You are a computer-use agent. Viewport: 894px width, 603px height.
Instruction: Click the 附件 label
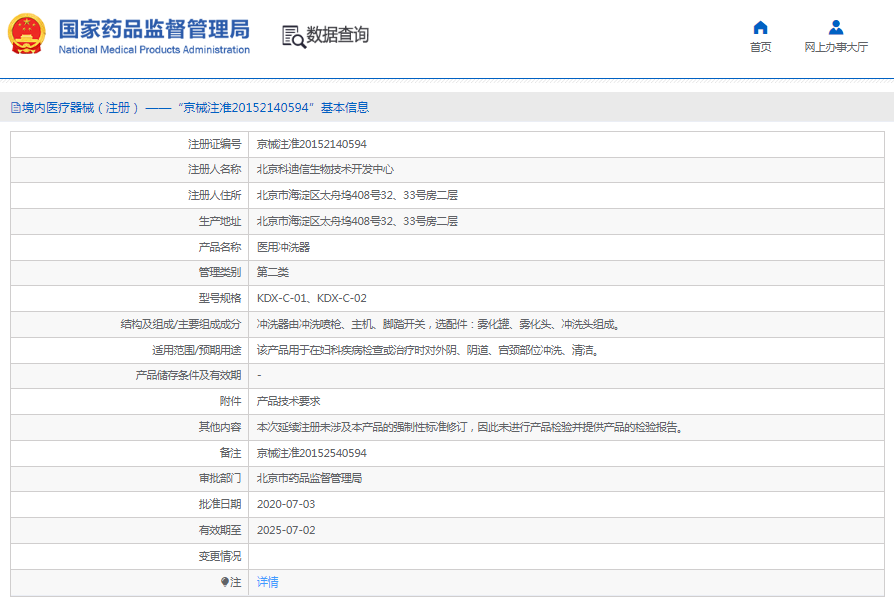230,401
